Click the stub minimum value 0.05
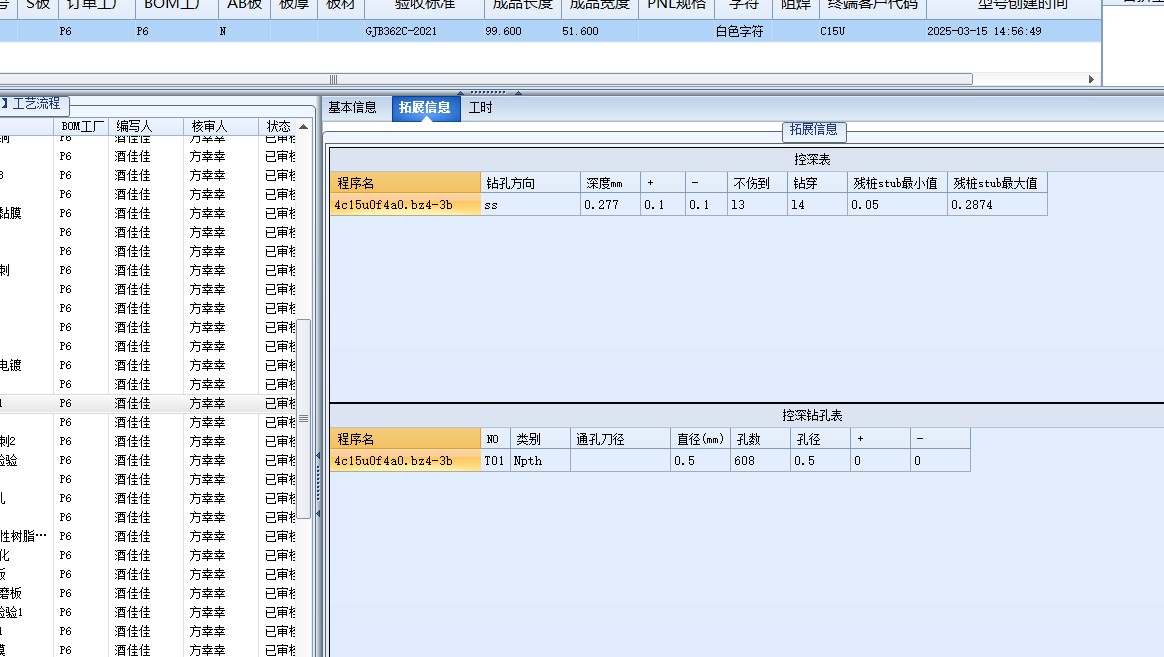The height and width of the screenshot is (657, 1164). 897,205
